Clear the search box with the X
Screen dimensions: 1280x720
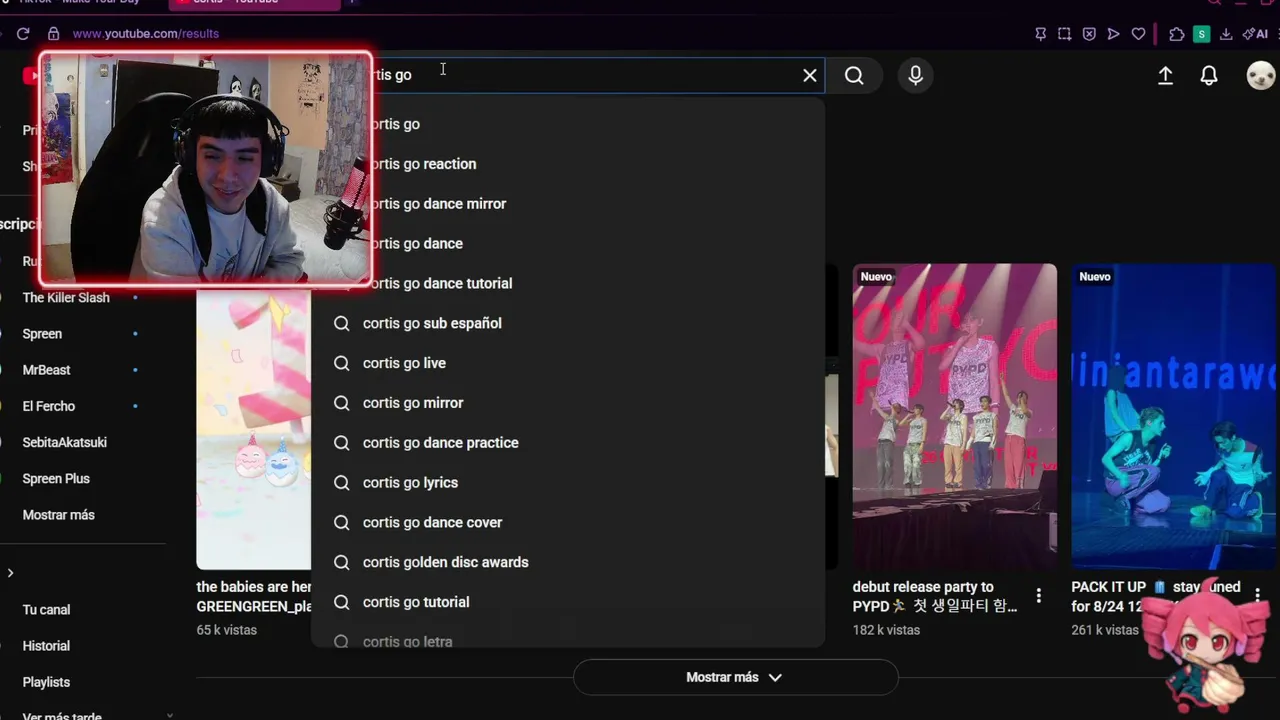(810, 75)
